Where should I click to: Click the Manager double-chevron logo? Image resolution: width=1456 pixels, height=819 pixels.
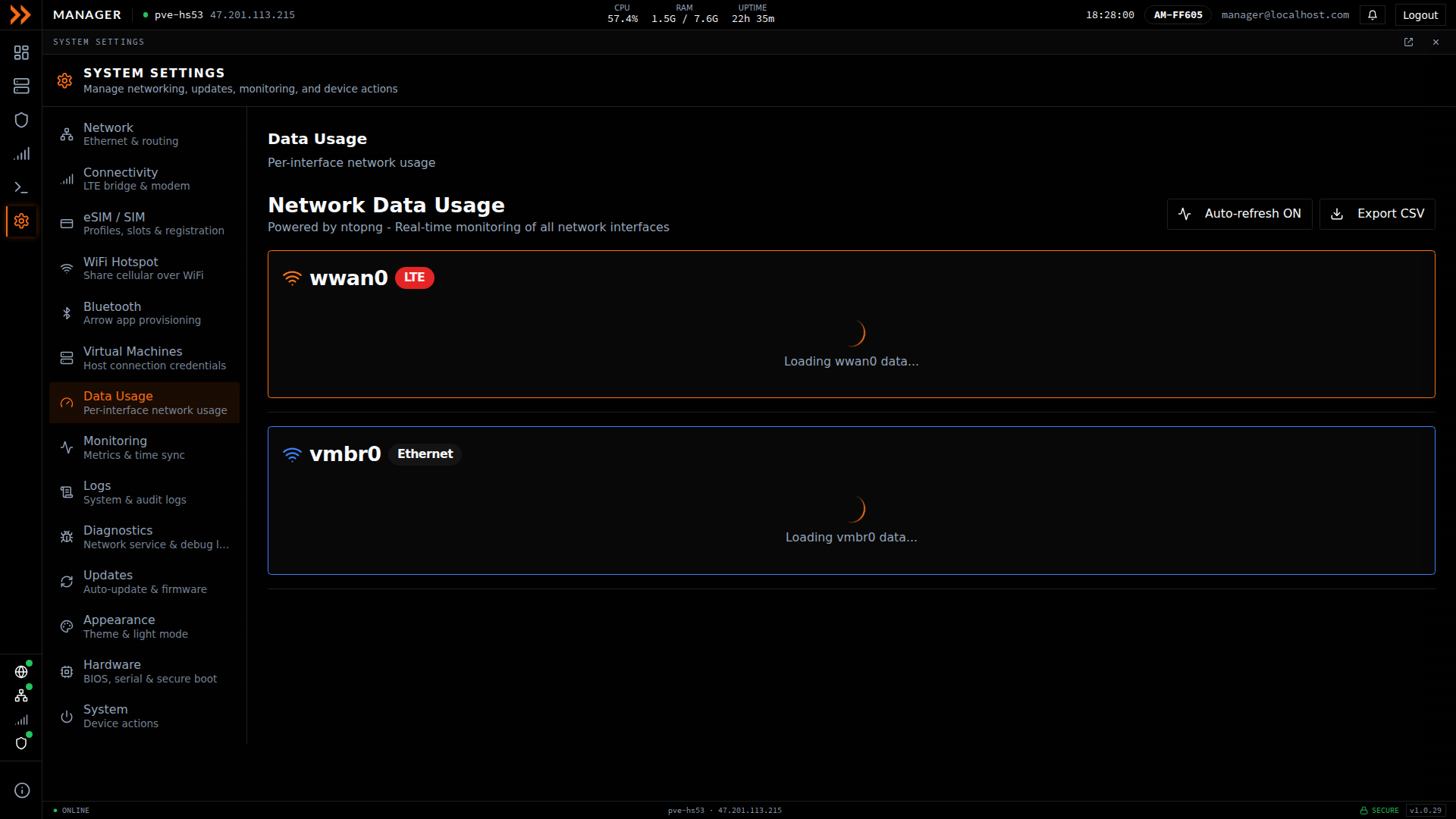tap(20, 14)
